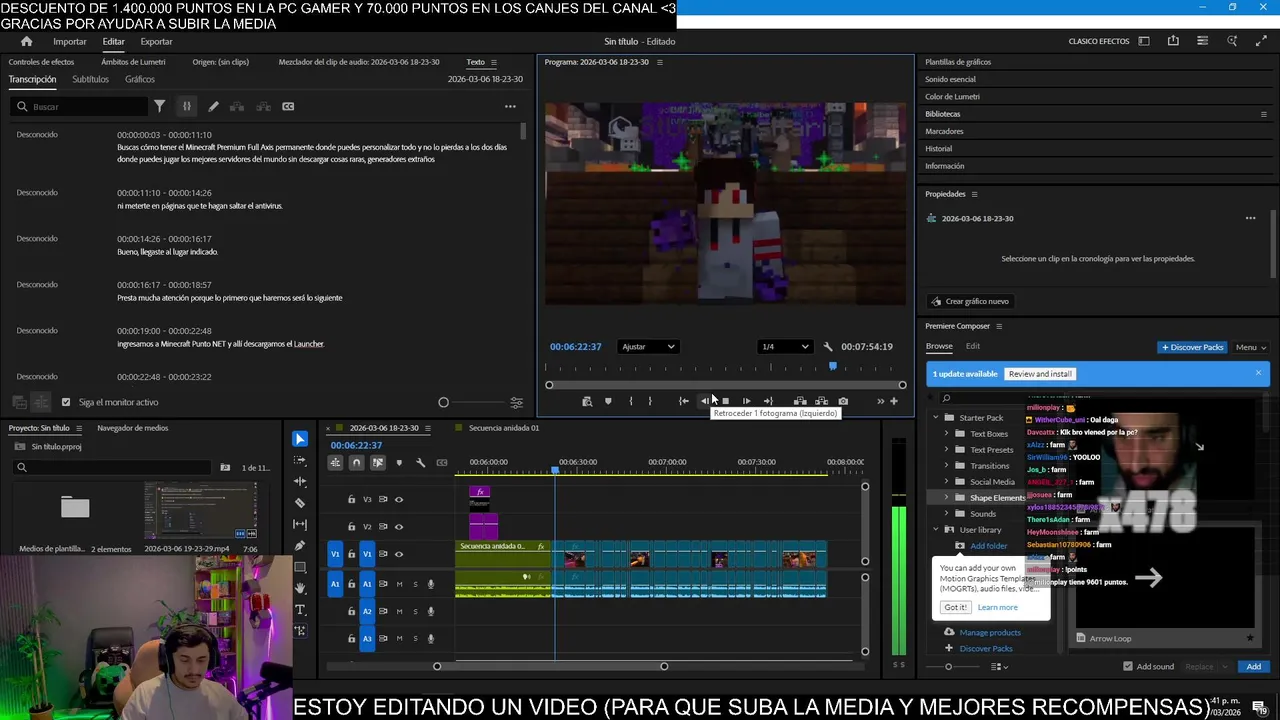Image resolution: width=1280 pixels, height=720 pixels.
Task: Click Mark In bracket icon
Action: pyautogui.click(x=631, y=401)
